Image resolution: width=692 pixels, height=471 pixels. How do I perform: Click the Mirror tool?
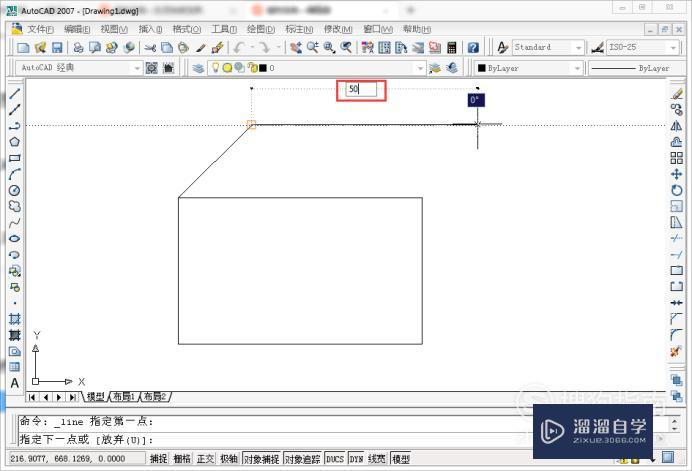(x=677, y=126)
